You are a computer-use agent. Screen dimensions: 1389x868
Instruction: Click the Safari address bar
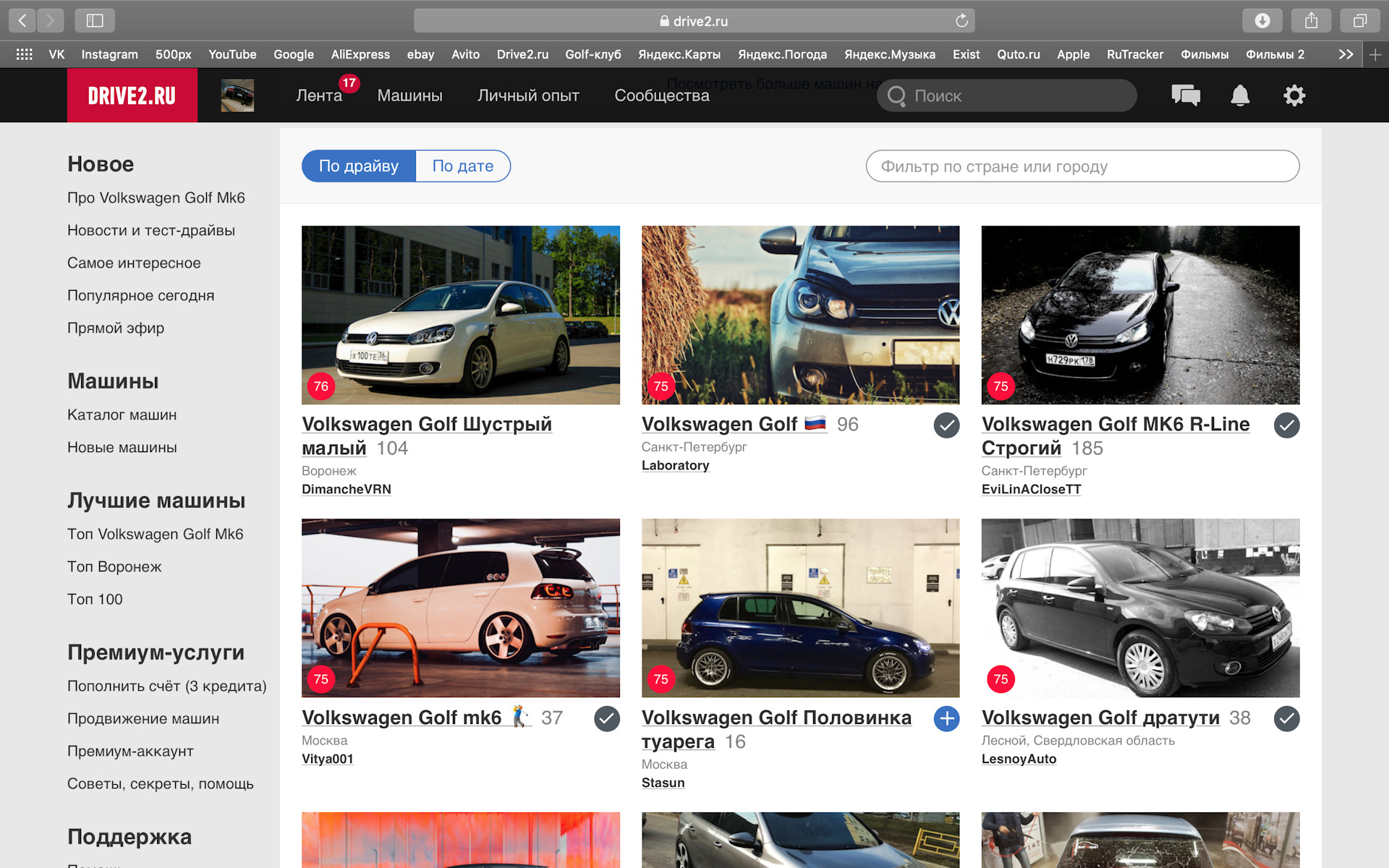coord(694,21)
